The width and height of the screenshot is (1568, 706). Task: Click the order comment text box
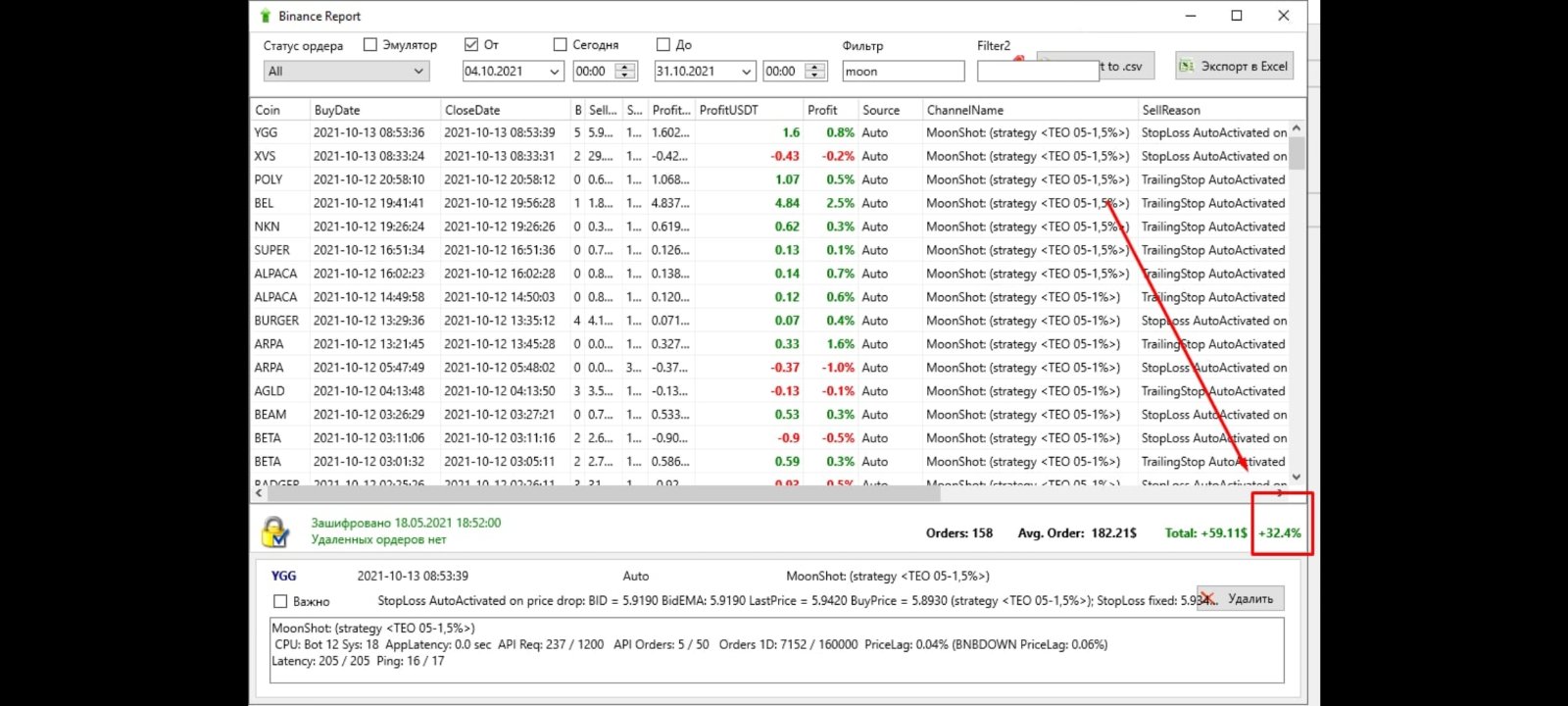coord(777,650)
